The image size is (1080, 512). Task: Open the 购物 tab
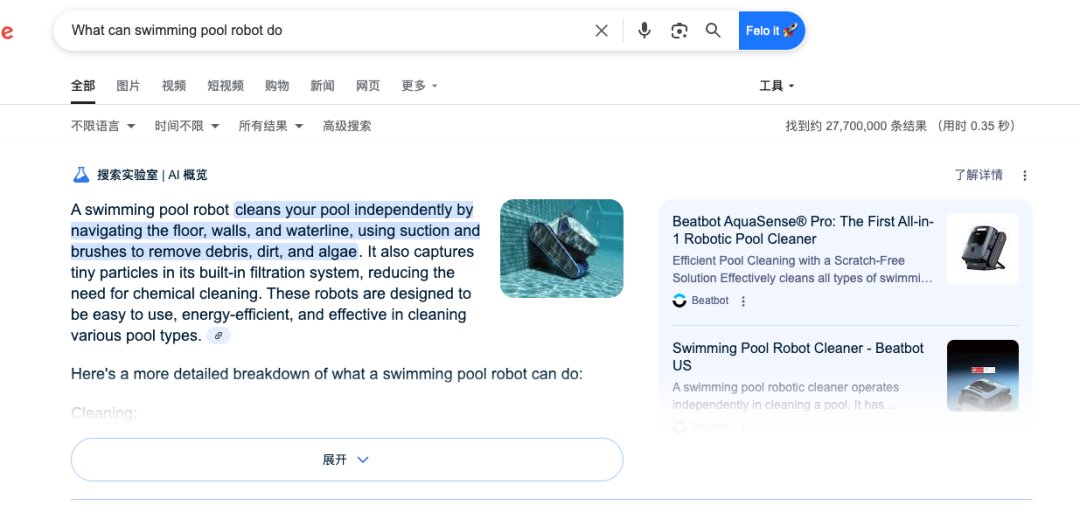pyautogui.click(x=277, y=85)
